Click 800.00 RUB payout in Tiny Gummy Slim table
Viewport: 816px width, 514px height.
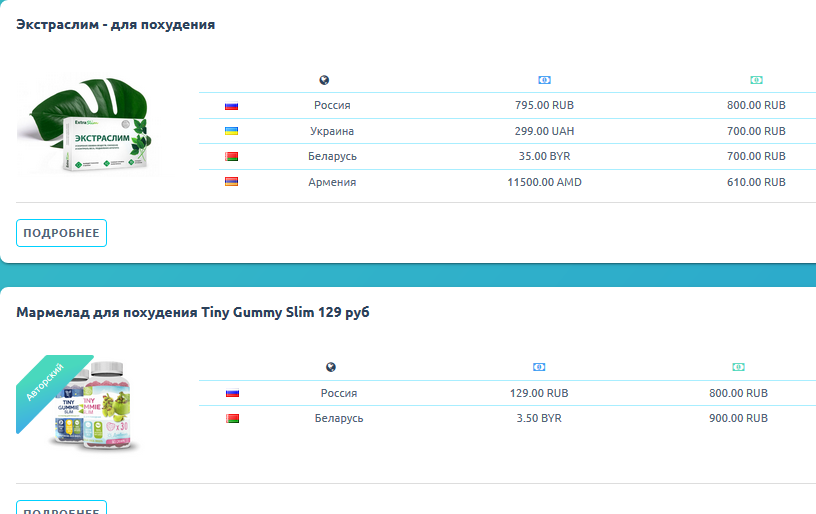(x=738, y=393)
